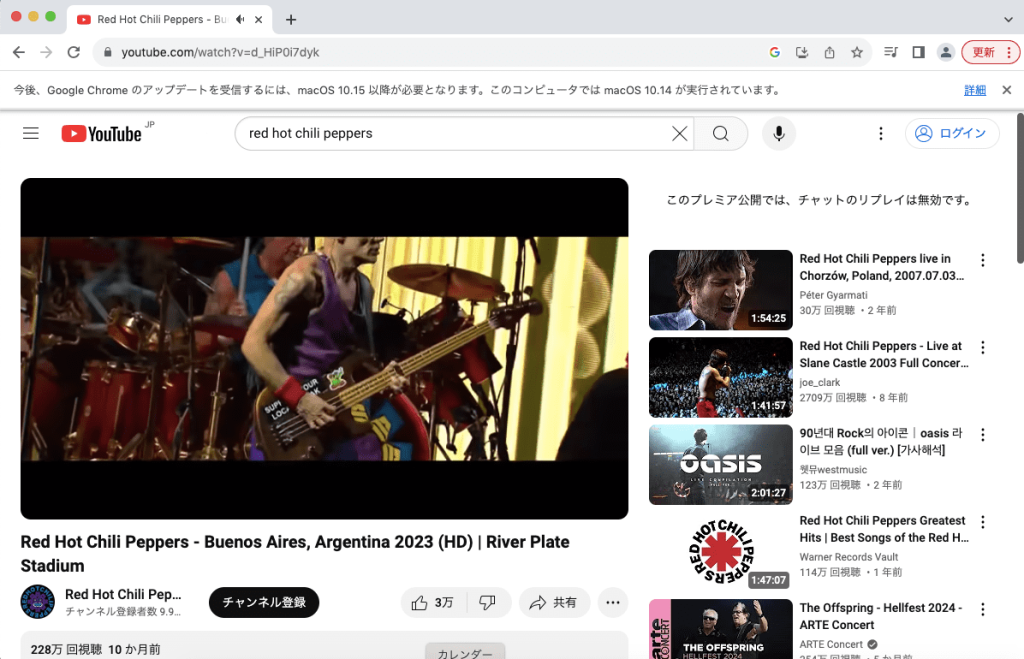Click the install app icon in address bar

click(802, 52)
